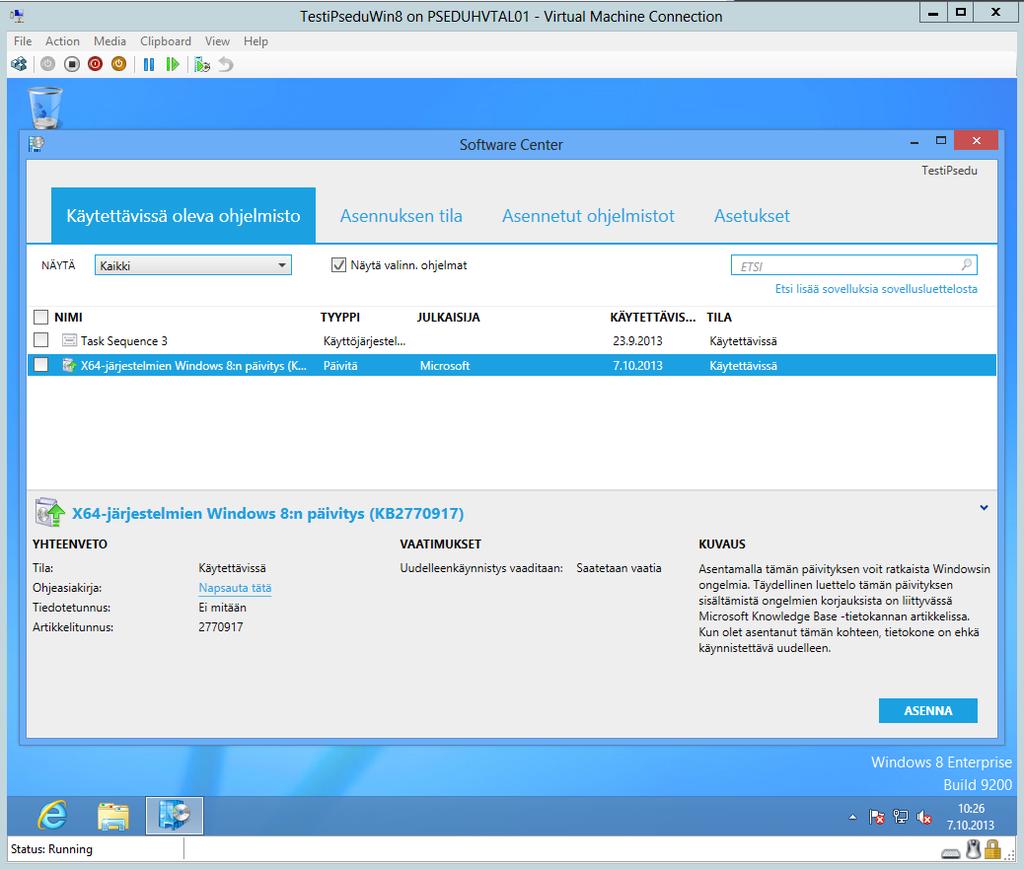Open the Action menu

click(x=62, y=41)
